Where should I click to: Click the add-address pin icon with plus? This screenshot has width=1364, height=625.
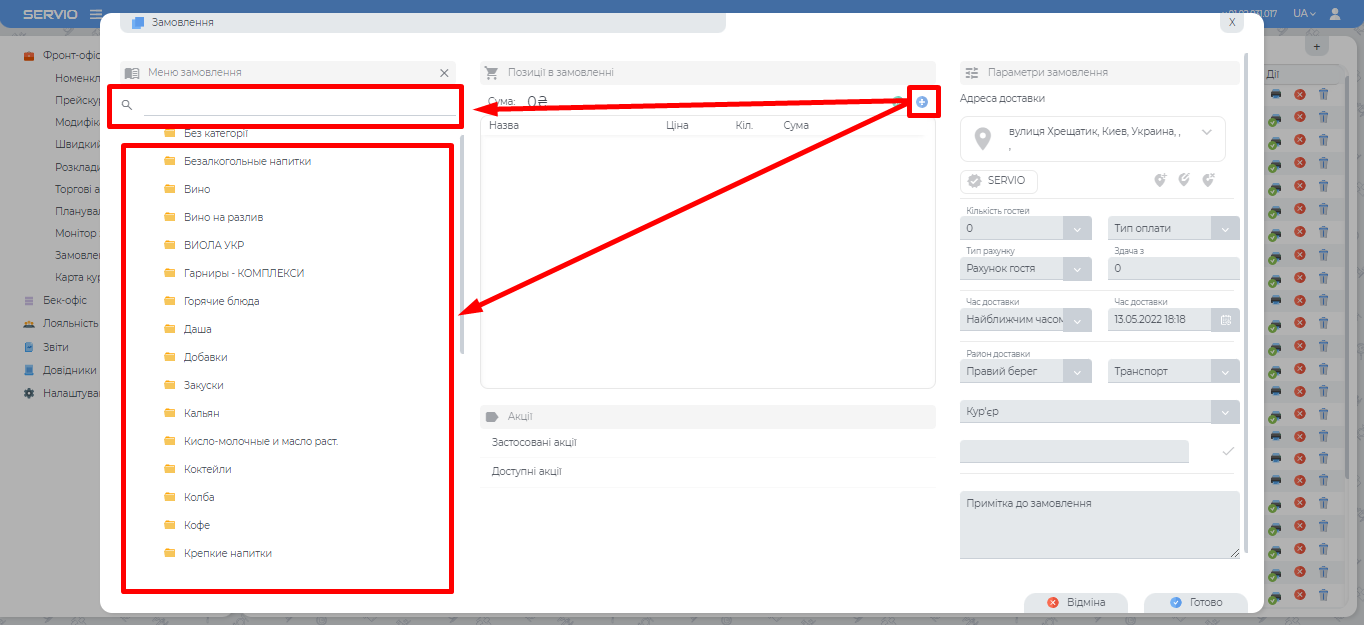tap(1159, 181)
